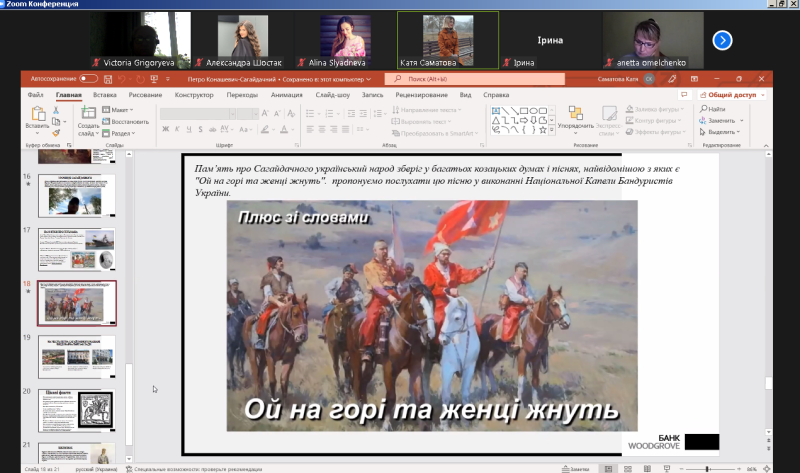Show more Zoom participants with blue arrow
The width and height of the screenshot is (800, 473).
pos(722,40)
